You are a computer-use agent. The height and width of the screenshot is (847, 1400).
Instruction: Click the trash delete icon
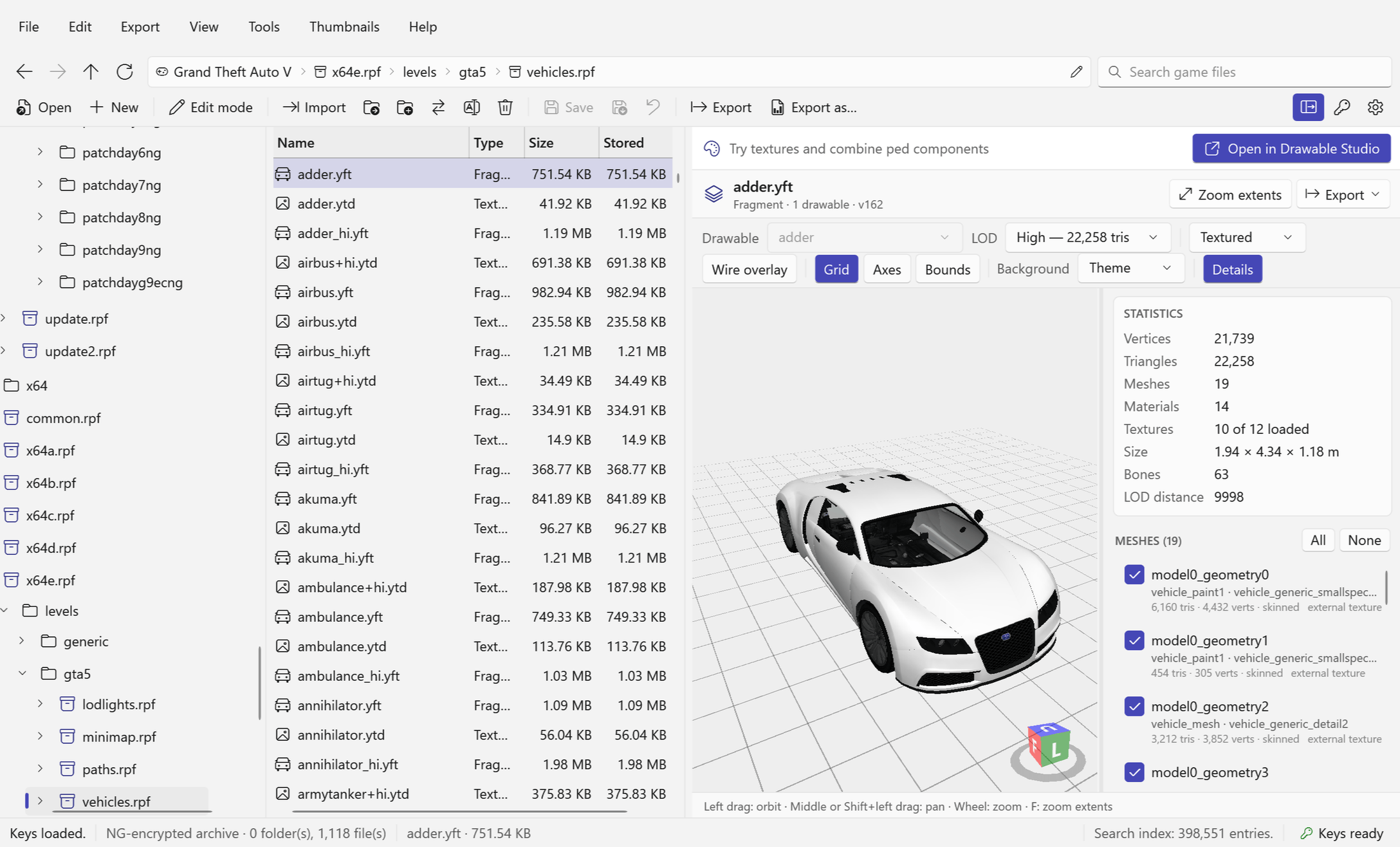(505, 107)
